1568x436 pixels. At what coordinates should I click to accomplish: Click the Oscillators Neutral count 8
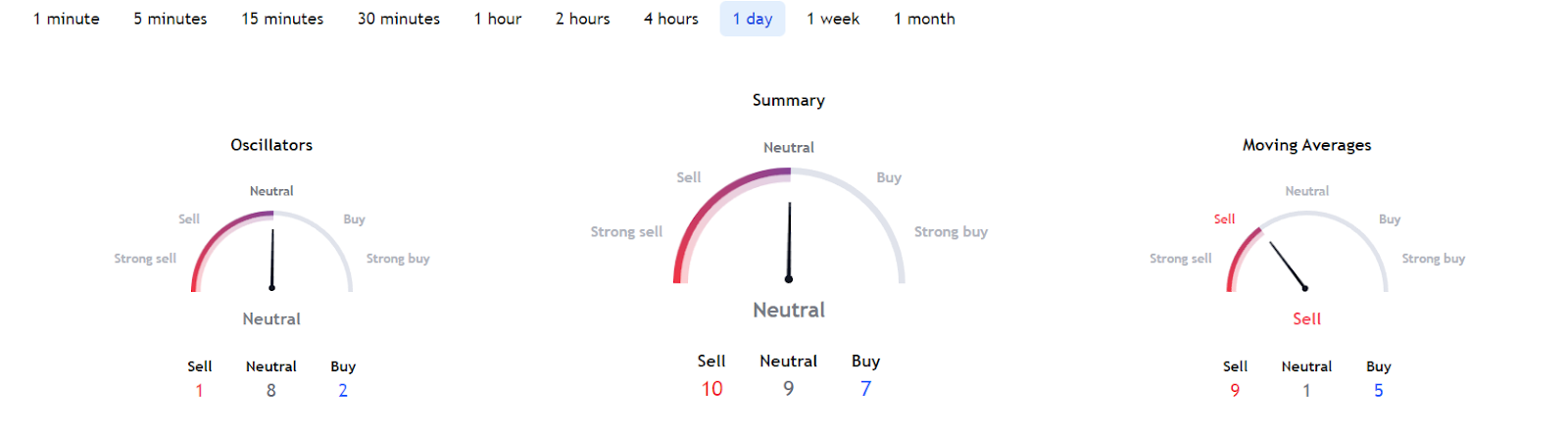[x=271, y=391]
